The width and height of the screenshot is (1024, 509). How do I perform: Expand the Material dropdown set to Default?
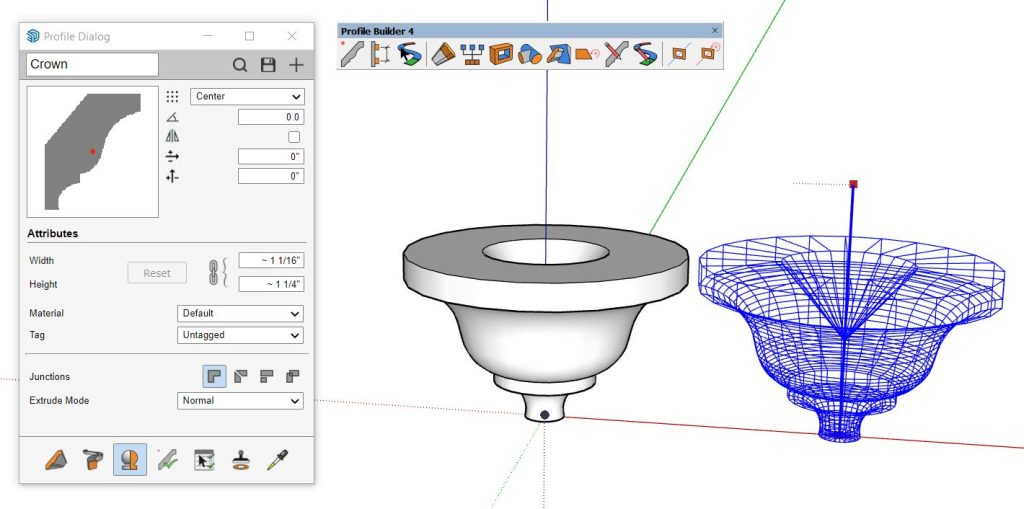pyautogui.click(x=240, y=314)
